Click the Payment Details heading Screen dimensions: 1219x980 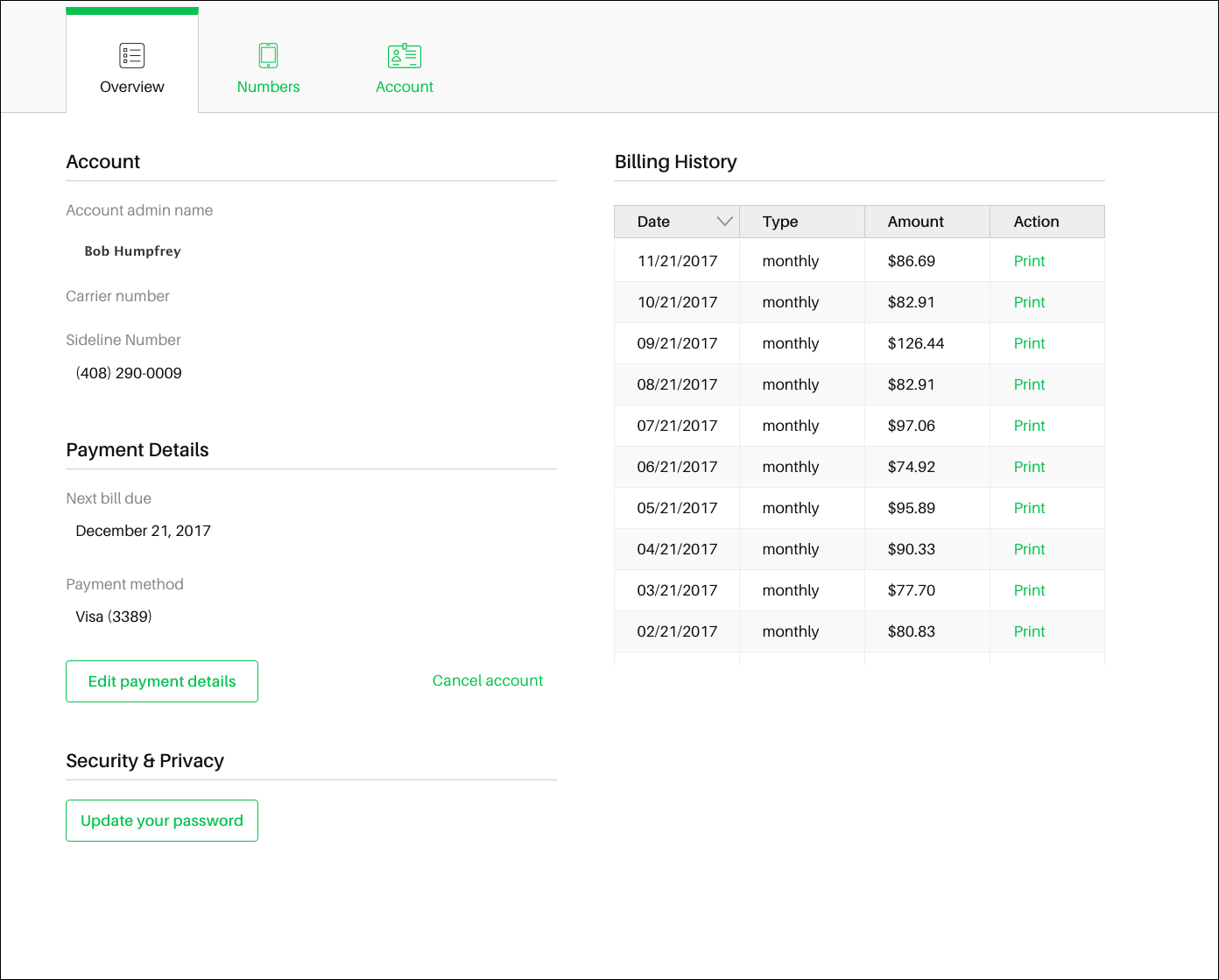point(137,450)
